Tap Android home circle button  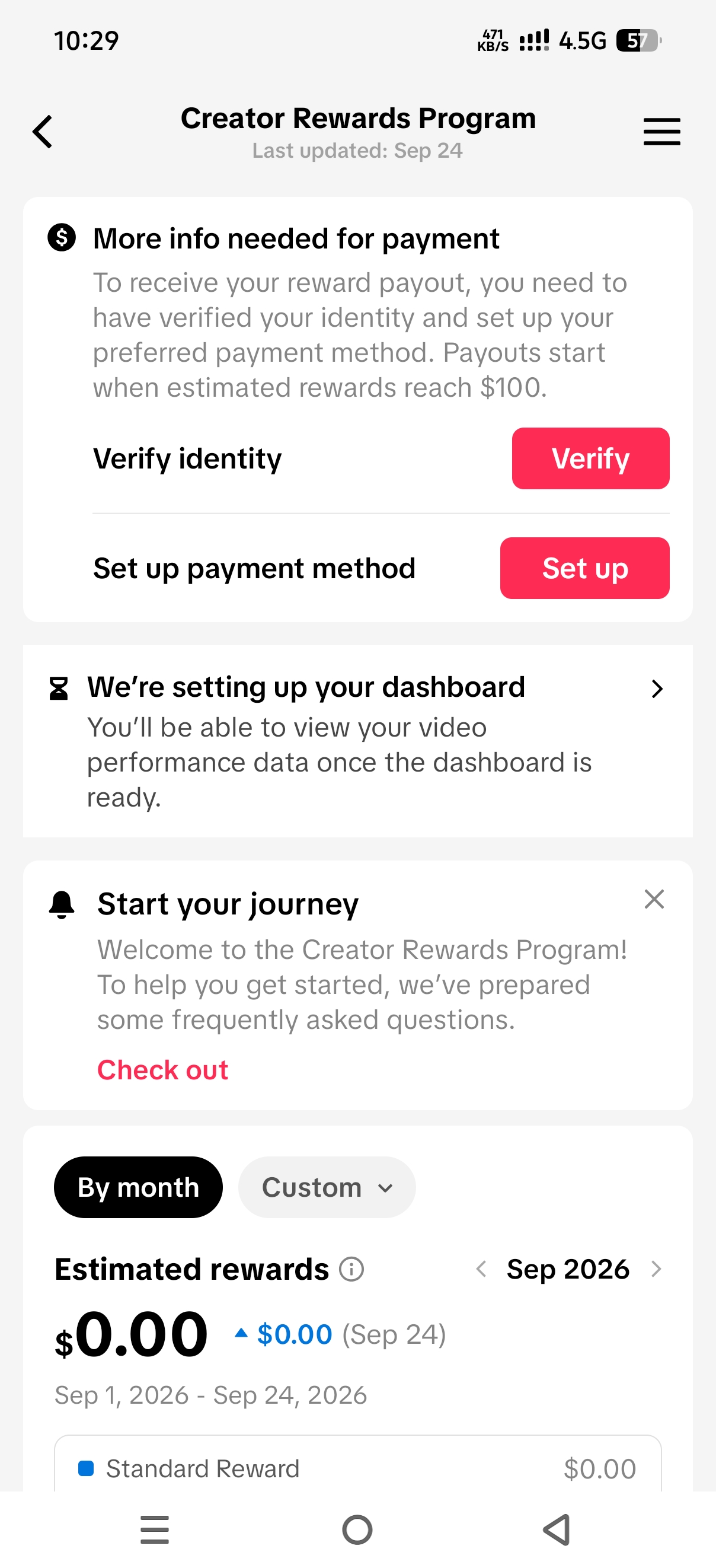click(357, 1529)
